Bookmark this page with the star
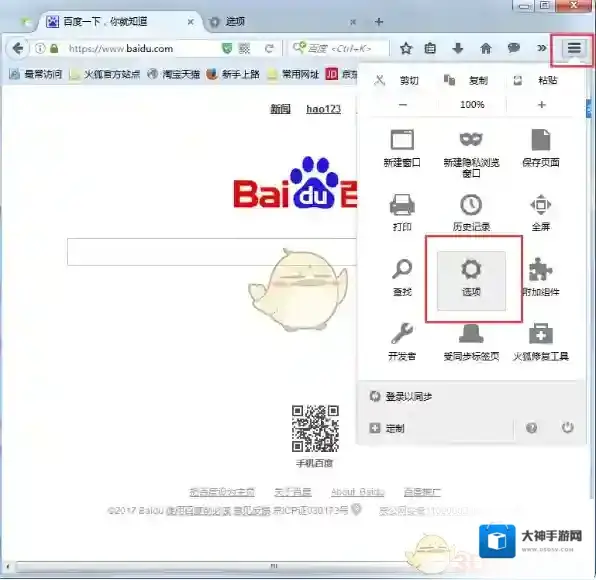This screenshot has width=596, height=580. coord(406,48)
